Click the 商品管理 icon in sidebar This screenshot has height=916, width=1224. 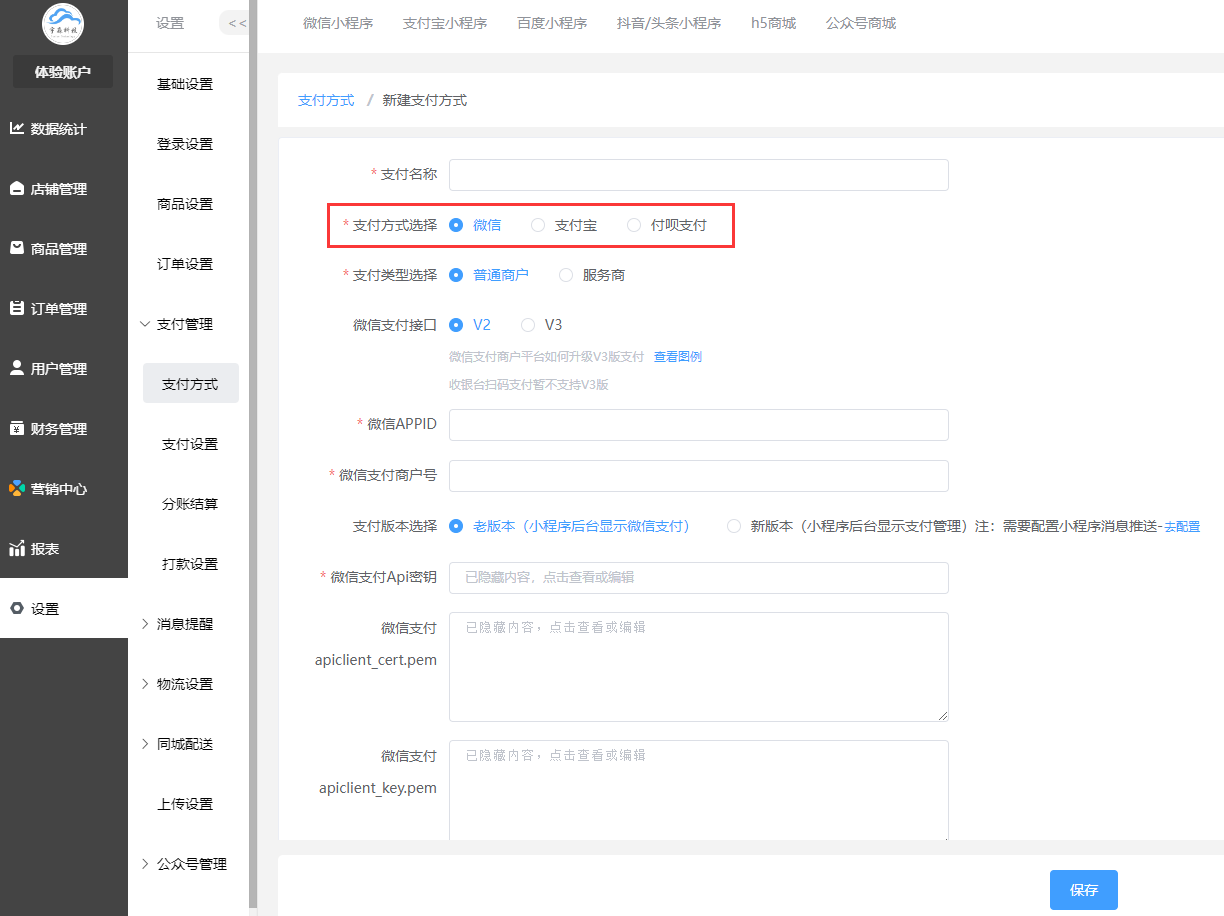click(x=17, y=248)
